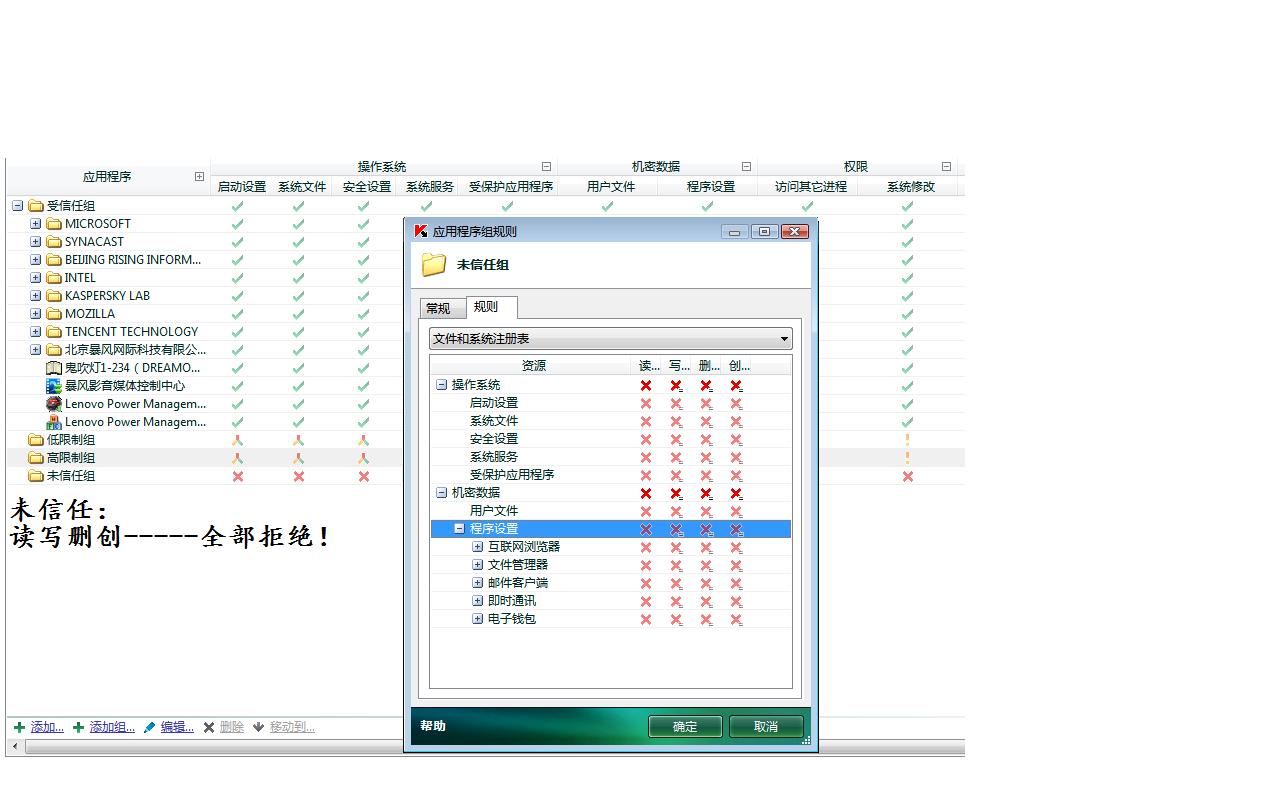Select the 鬼吹灯1-234 book icon
This screenshot has width=1280, height=800.
[x=54, y=368]
